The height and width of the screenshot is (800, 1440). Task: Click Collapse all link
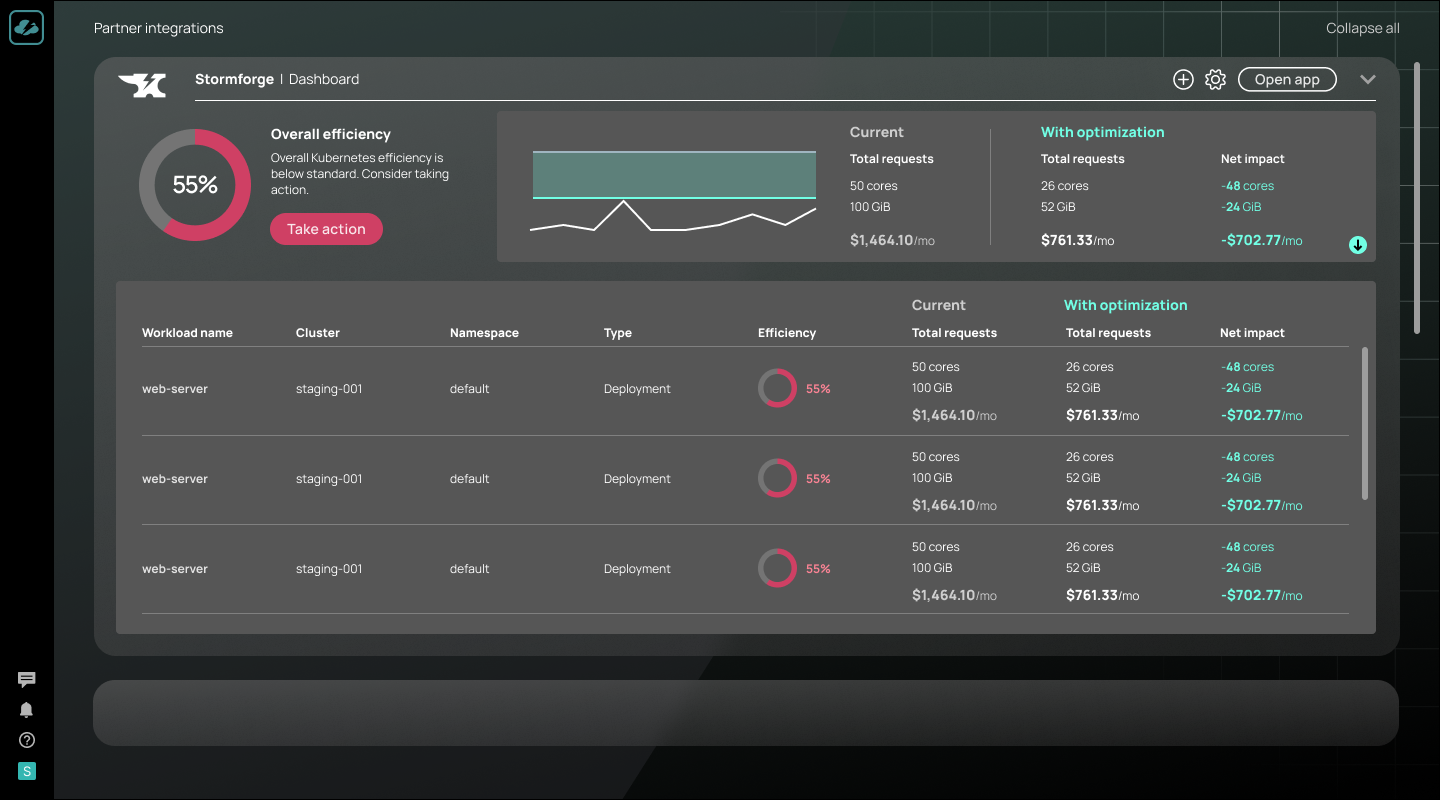click(1362, 28)
